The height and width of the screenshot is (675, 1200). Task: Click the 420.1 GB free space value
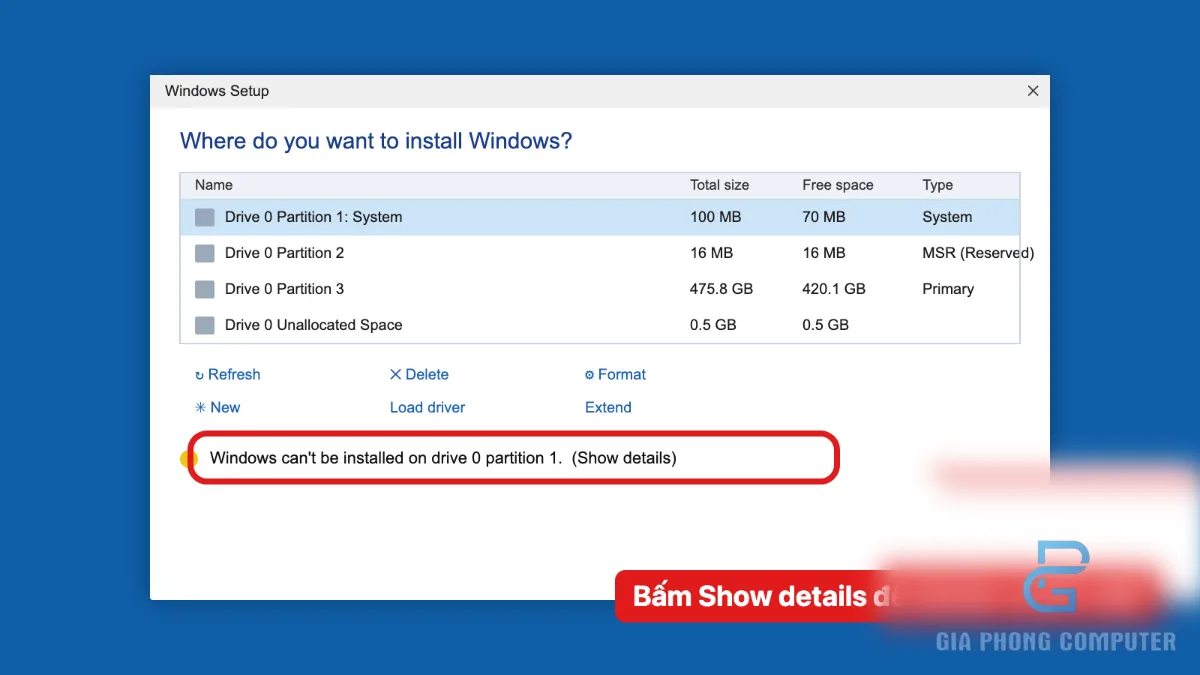(x=834, y=289)
